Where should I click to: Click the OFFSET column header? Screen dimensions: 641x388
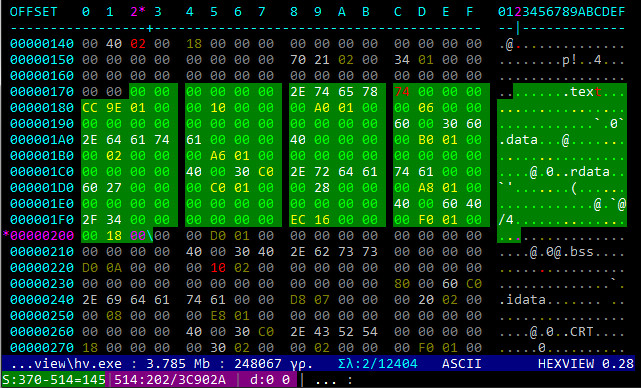coord(34,12)
